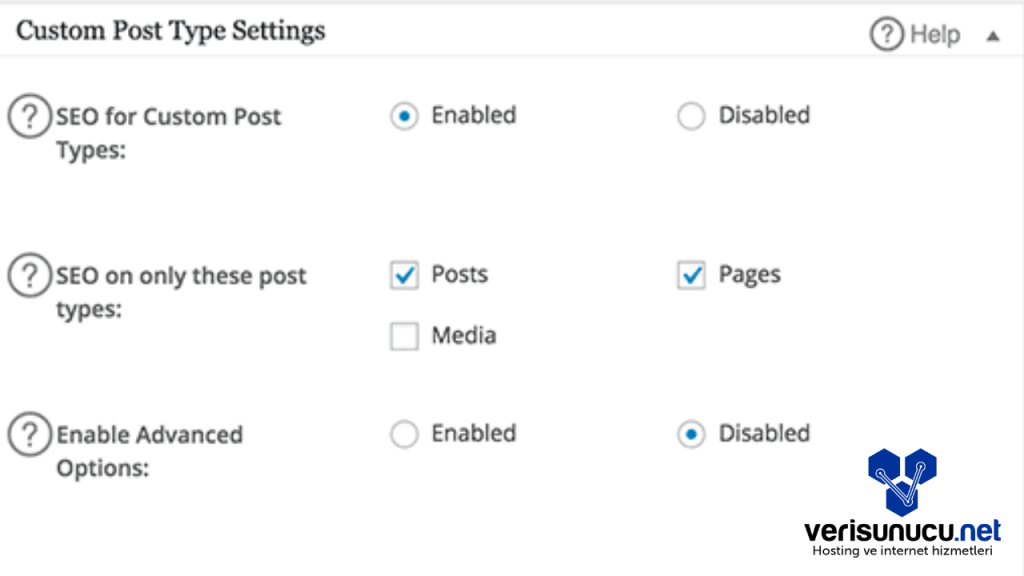
Task: Click the verisunucu.net text link
Action: point(902,530)
